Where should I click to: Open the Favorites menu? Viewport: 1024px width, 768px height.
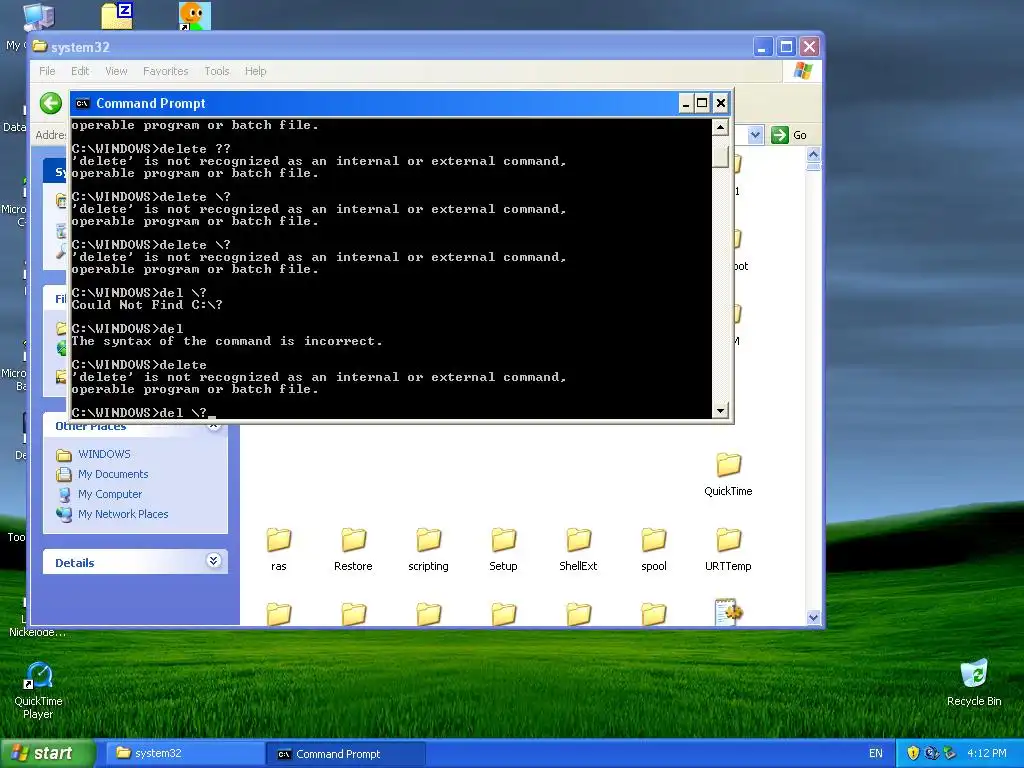pos(165,71)
